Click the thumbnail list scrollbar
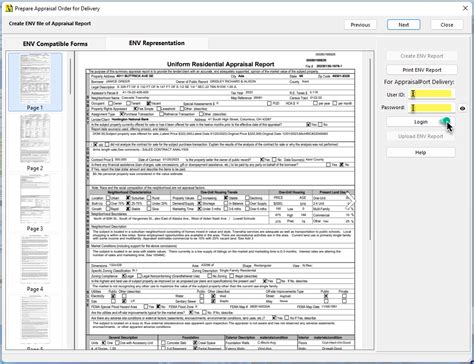Screen dimensions: 474x364 click(70, 77)
